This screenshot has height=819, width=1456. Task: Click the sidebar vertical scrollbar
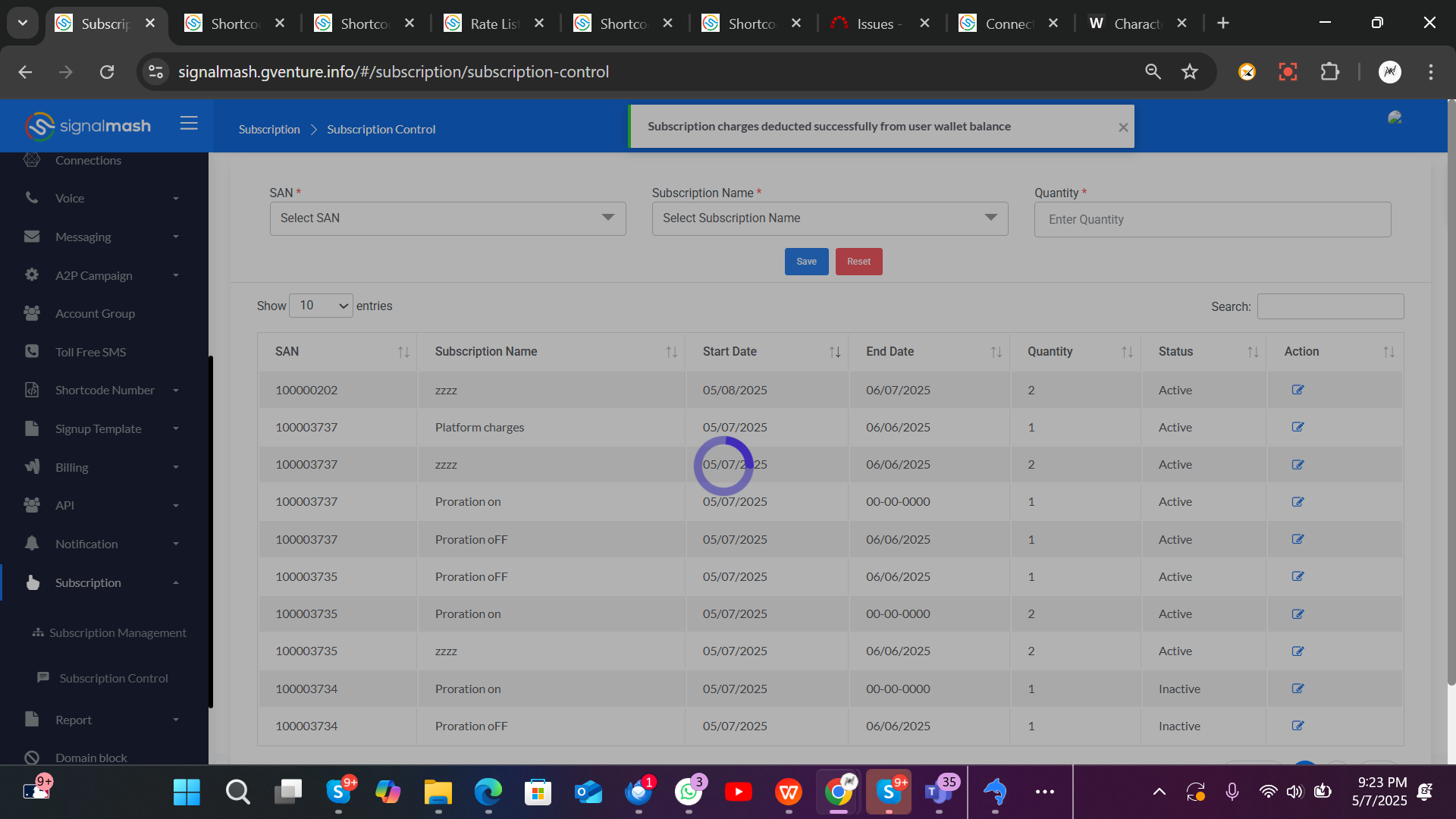211,531
